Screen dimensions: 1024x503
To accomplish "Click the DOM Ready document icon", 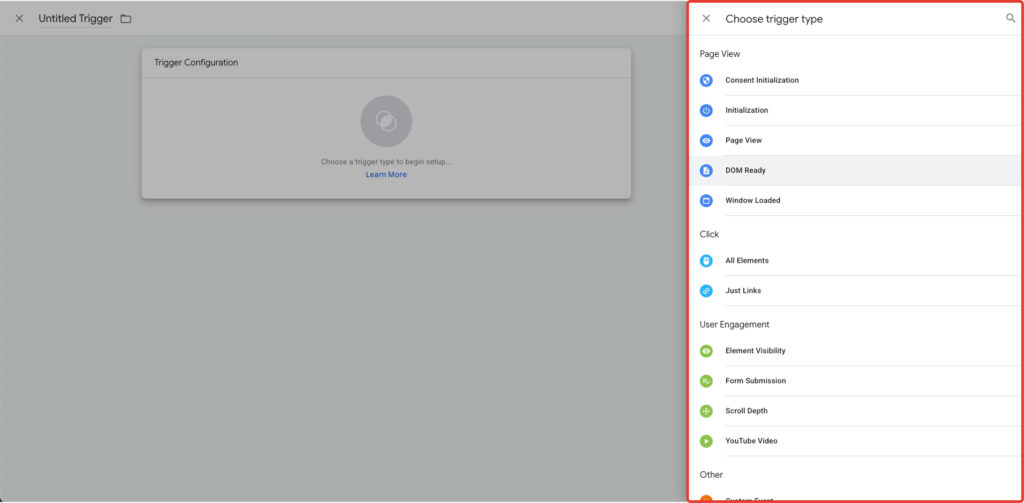I will pyautogui.click(x=706, y=170).
